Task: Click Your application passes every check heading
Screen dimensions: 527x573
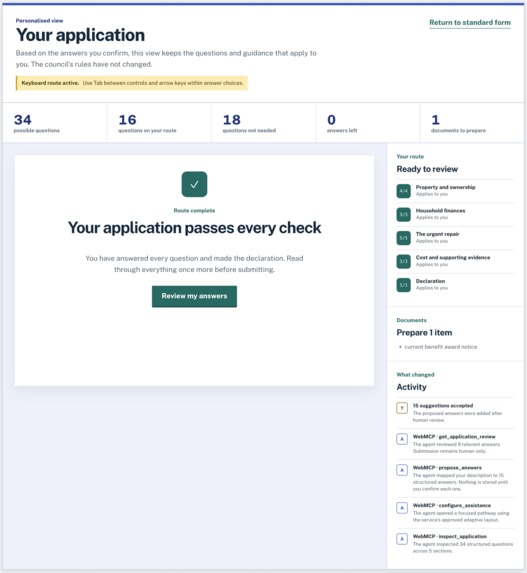Action: click(x=194, y=228)
